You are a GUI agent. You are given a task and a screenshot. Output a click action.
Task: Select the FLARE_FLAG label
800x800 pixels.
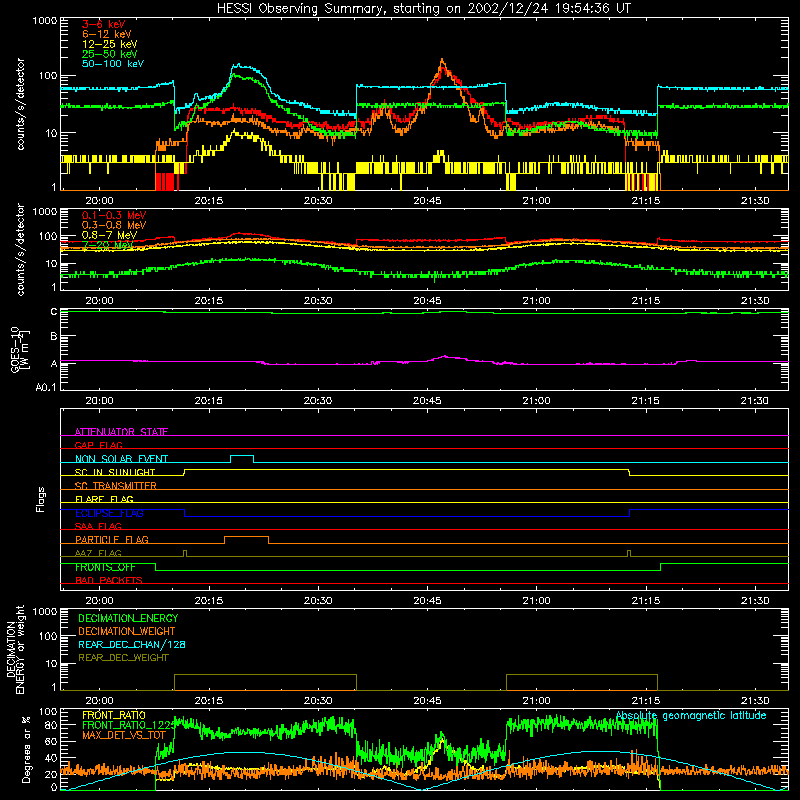click(104, 499)
